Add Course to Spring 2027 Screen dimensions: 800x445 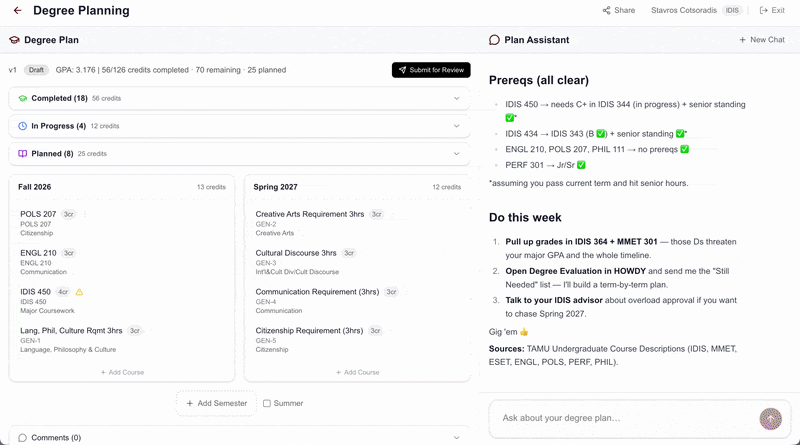357,372
